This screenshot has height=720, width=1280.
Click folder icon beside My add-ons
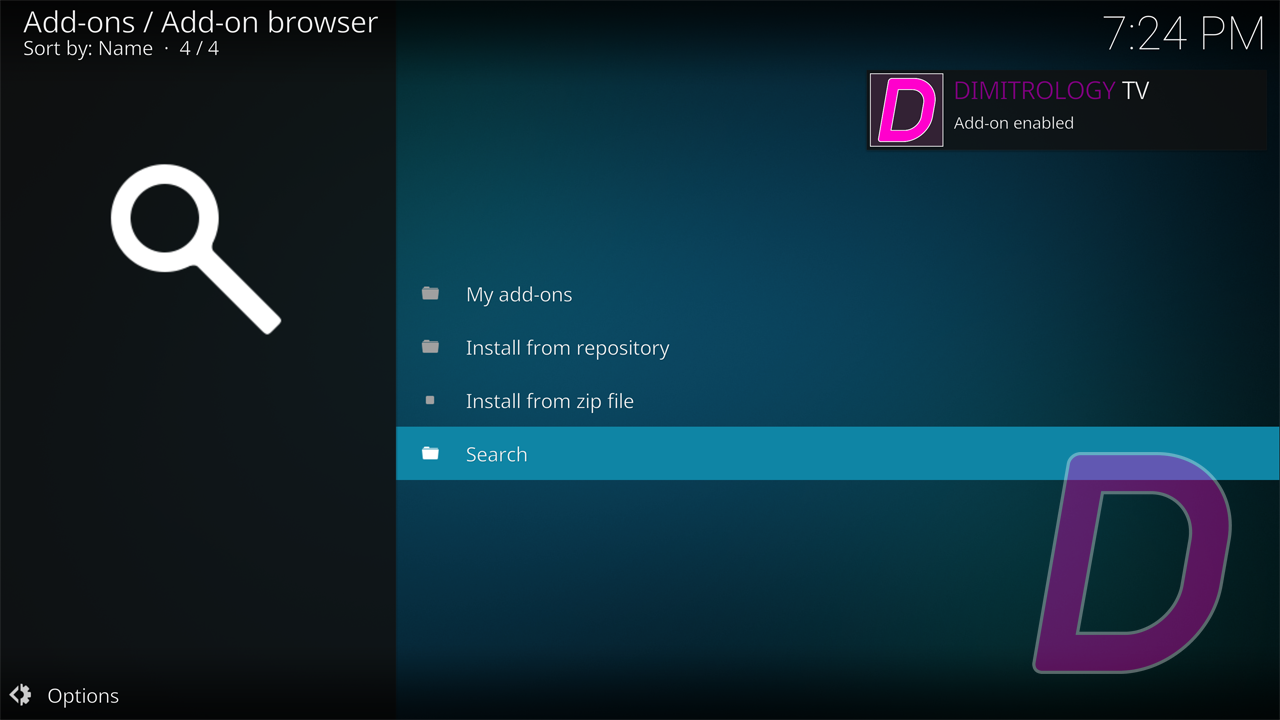tap(430, 293)
